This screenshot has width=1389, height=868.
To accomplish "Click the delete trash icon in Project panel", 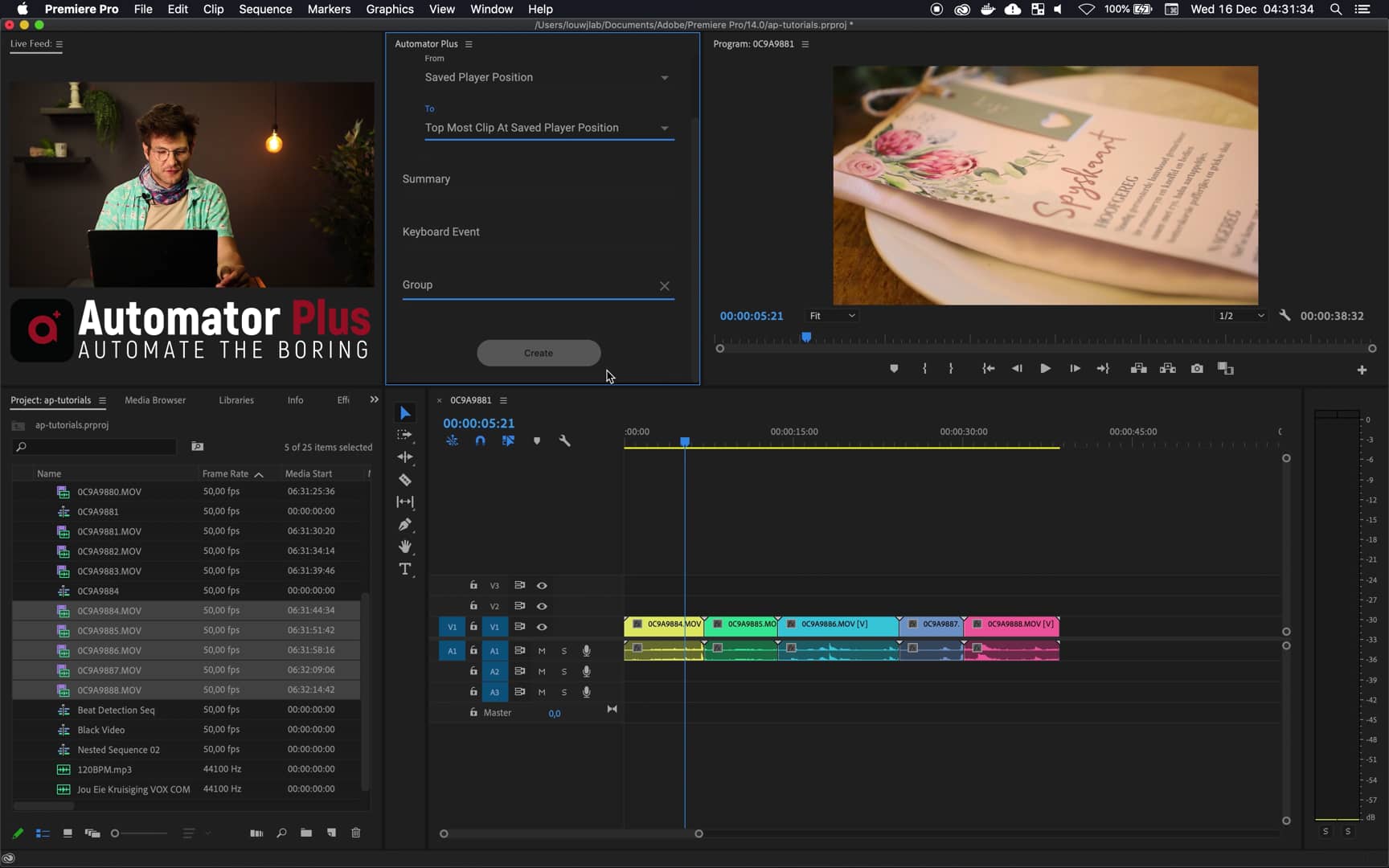I will tap(356, 833).
